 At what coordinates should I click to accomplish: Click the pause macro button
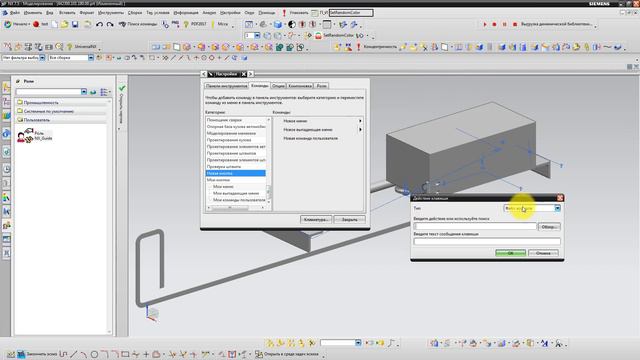[x=504, y=24]
